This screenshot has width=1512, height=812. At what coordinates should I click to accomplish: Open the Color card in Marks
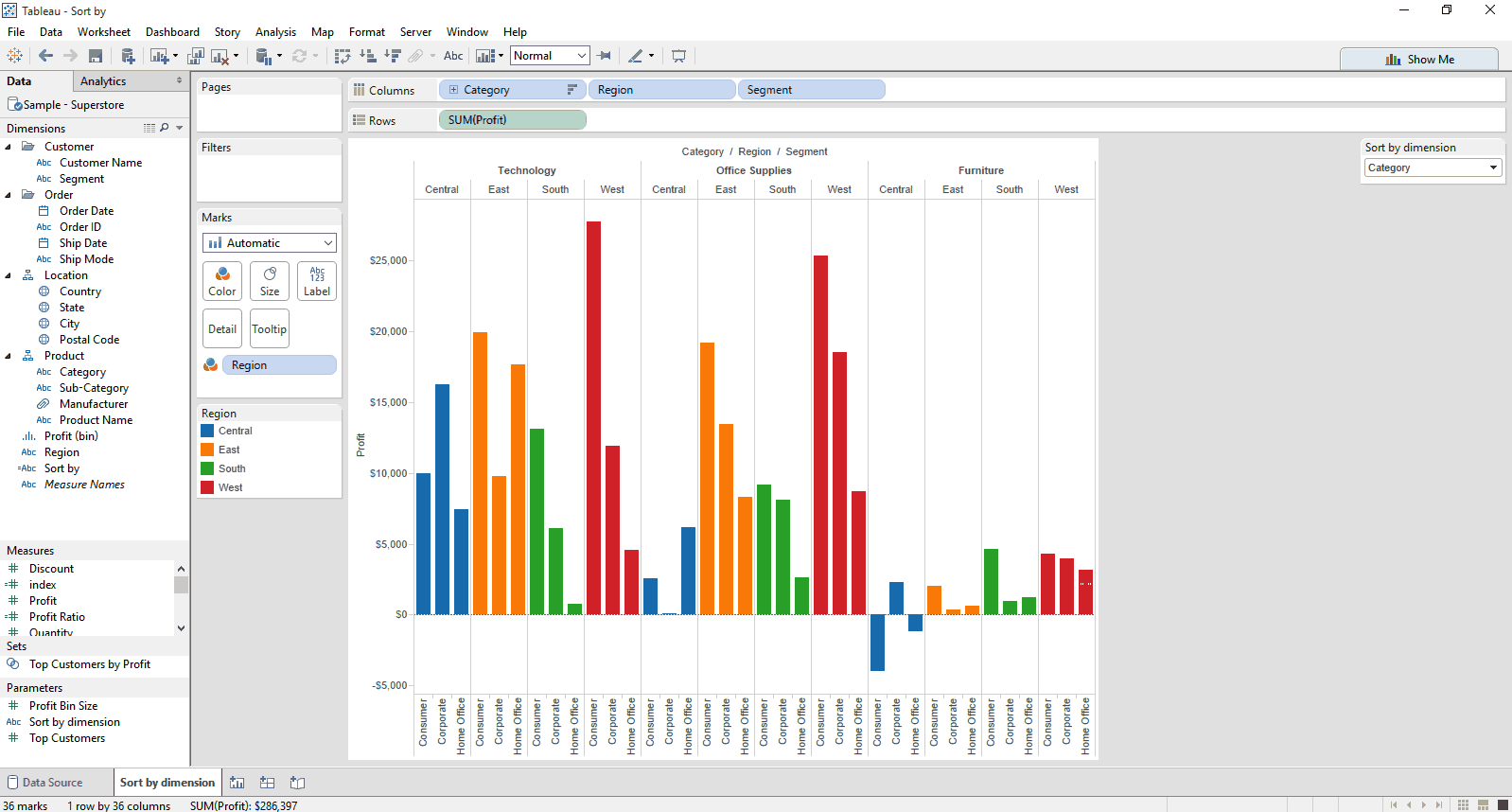[x=222, y=281]
